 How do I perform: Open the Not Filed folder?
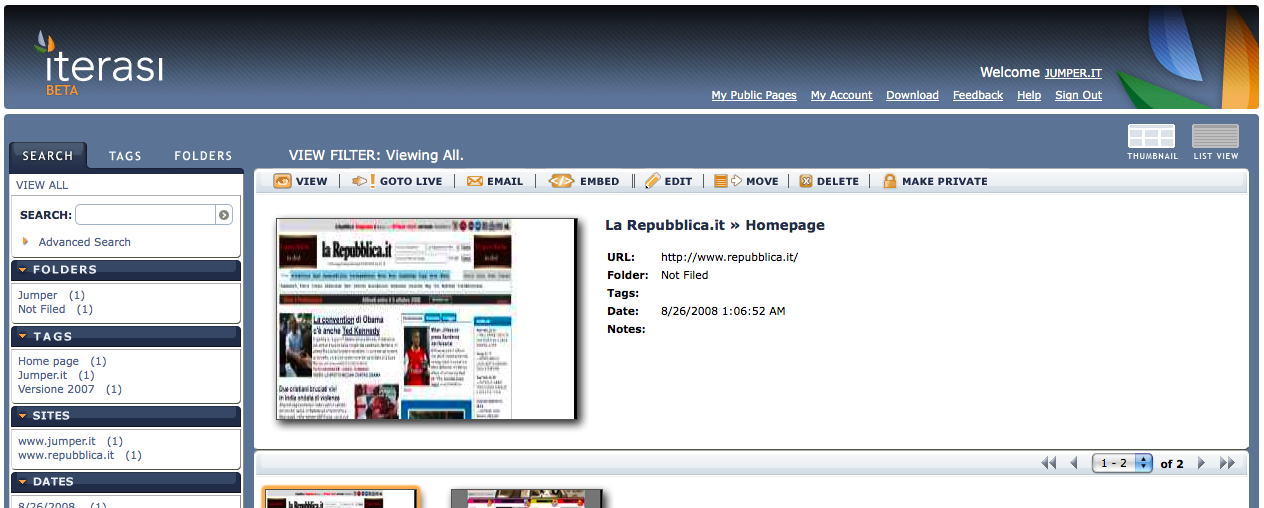tap(42, 309)
